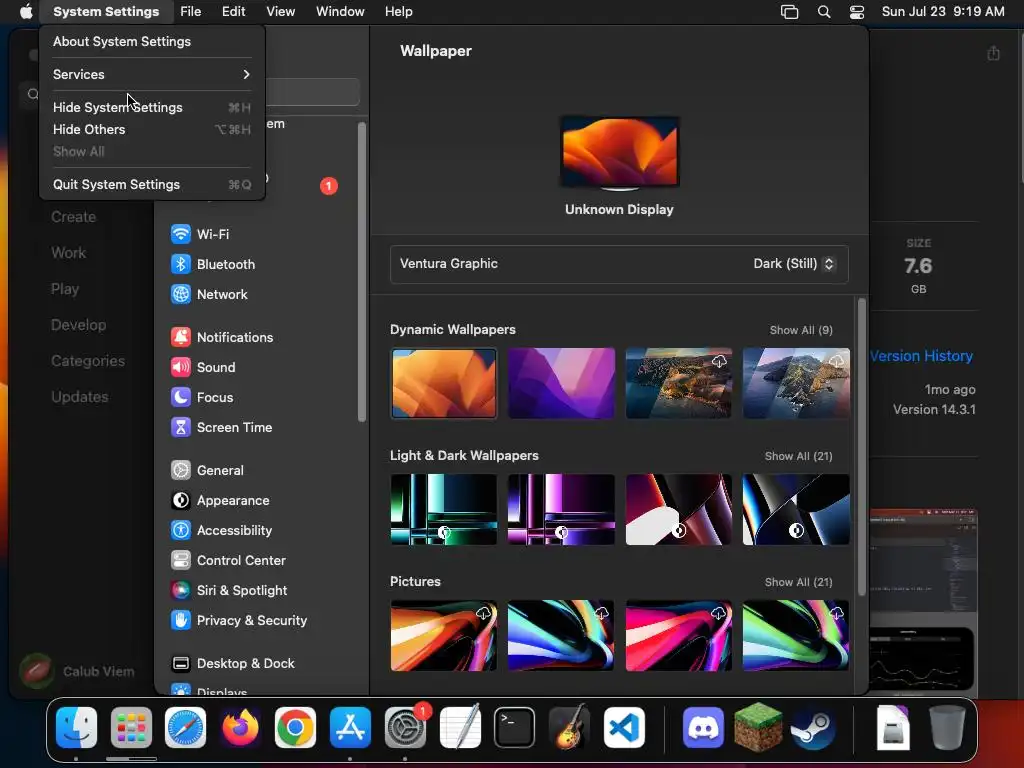Select the purple Monterey dynamic wallpaper

tap(562, 383)
